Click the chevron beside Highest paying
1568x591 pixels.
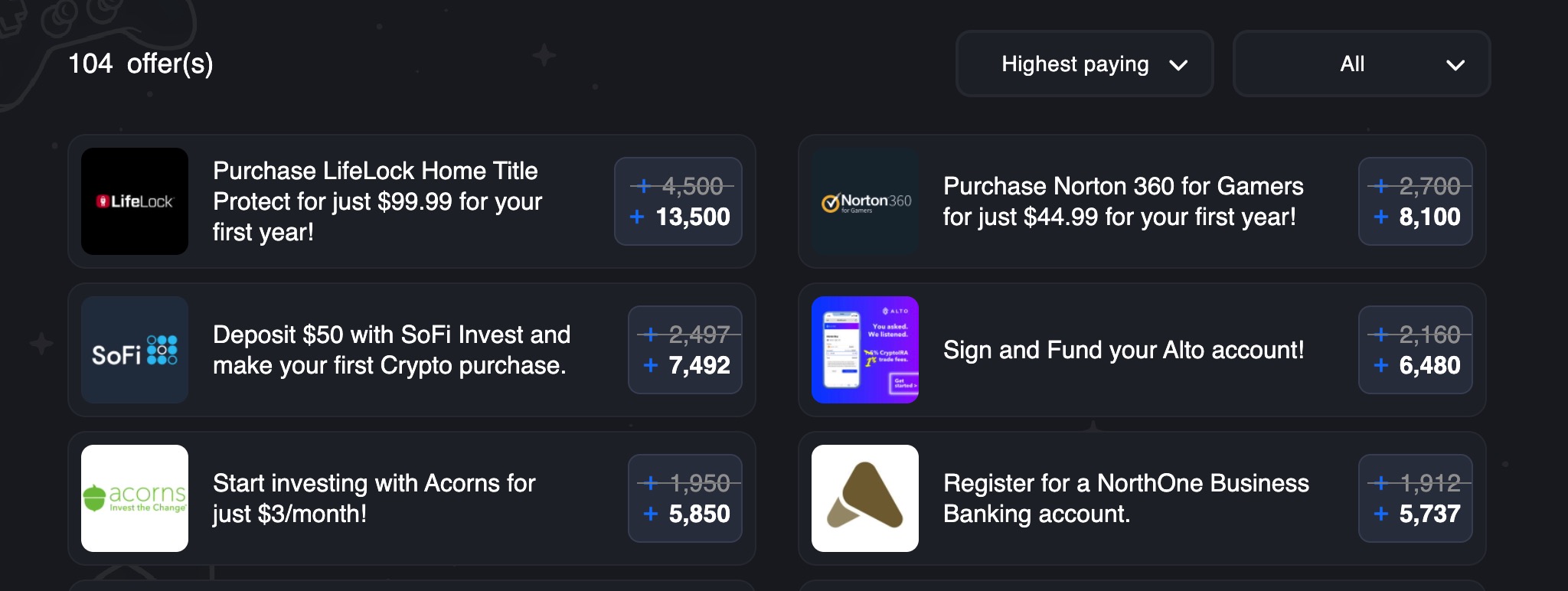pyautogui.click(x=1180, y=64)
